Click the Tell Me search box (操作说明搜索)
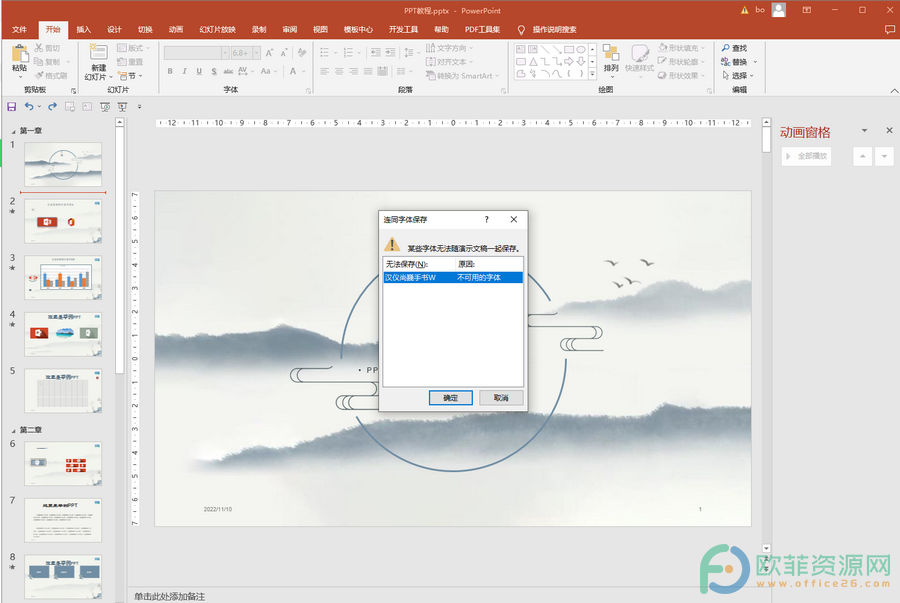This screenshot has height=603, width=900. [x=554, y=29]
